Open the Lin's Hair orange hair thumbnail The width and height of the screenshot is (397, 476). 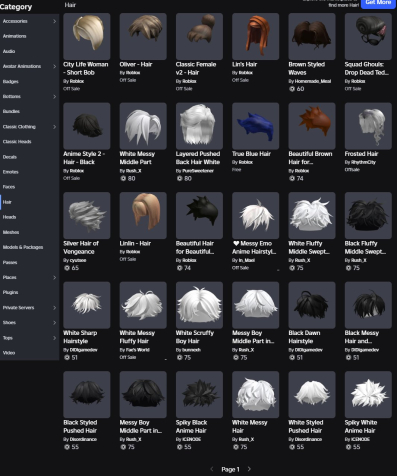click(x=256, y=37)
